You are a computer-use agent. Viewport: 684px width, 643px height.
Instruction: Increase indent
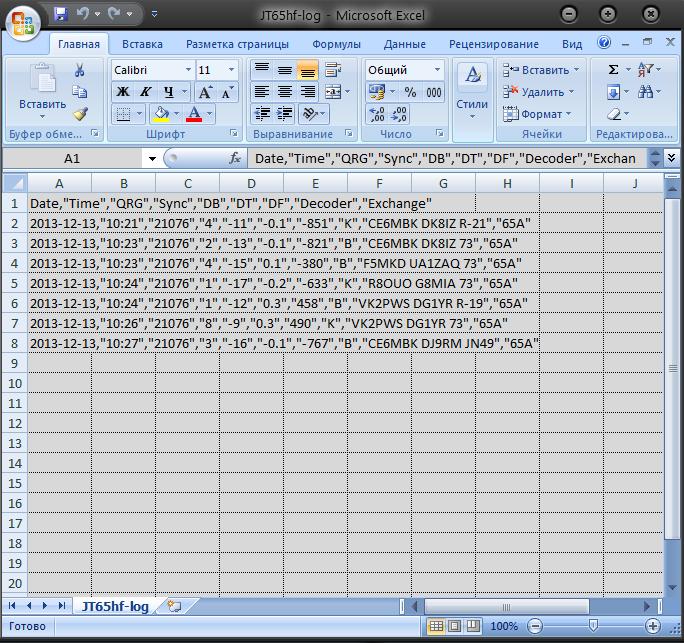(285, 114)
